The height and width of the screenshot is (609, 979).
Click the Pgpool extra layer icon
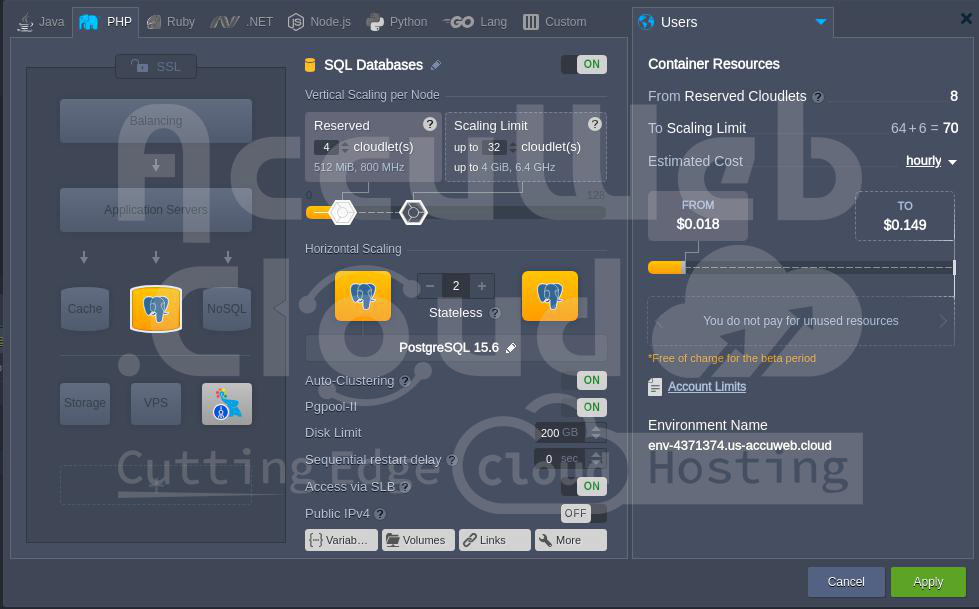point(226,404)
